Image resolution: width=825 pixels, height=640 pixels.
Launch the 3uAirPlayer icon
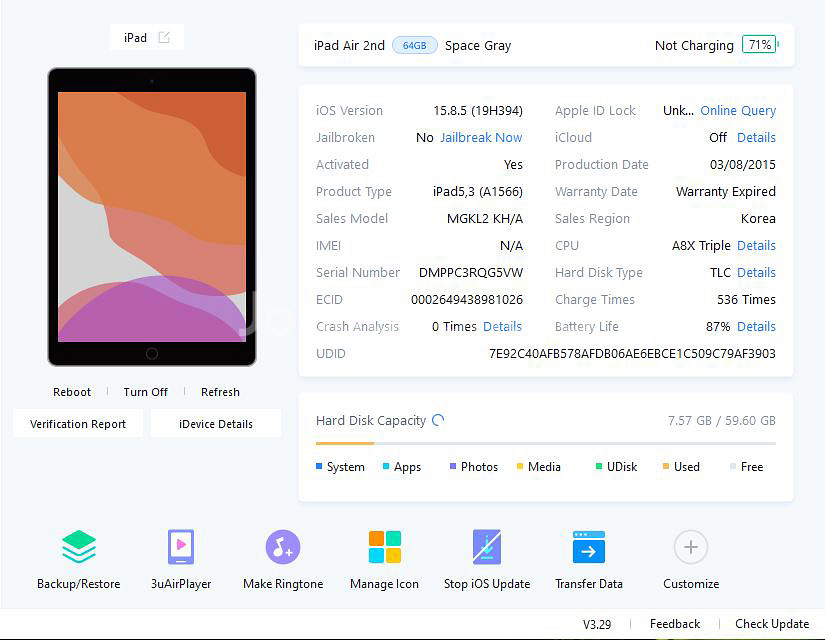click(x=181, y=547)
